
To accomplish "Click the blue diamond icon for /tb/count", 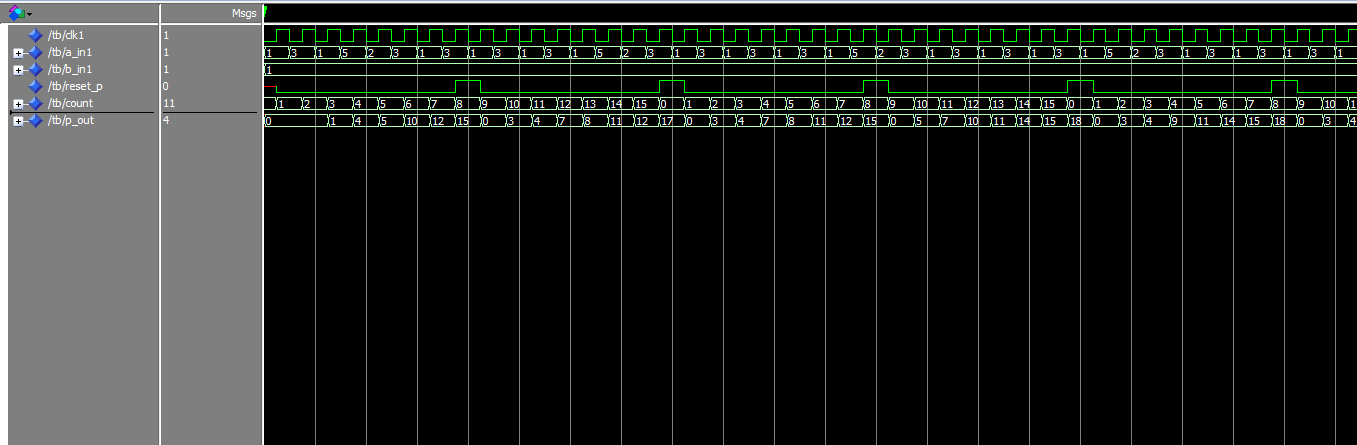I will pyautogui.click(x=36, y=103).
